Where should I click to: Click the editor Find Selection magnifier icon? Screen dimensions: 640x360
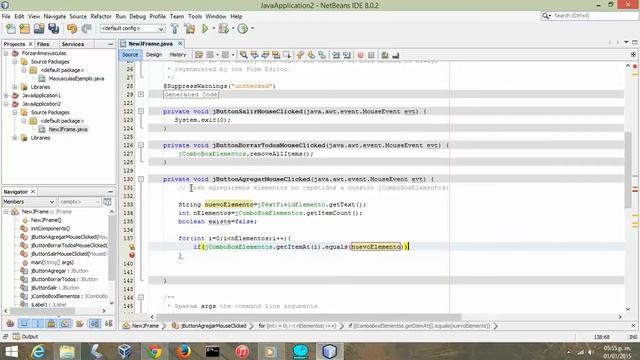click(244, 55)
